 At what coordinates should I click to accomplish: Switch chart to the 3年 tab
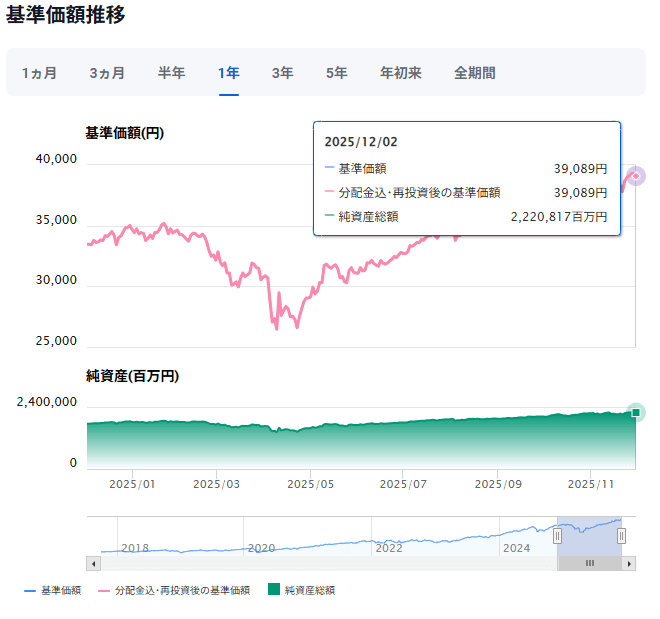[x=282, y=73]
